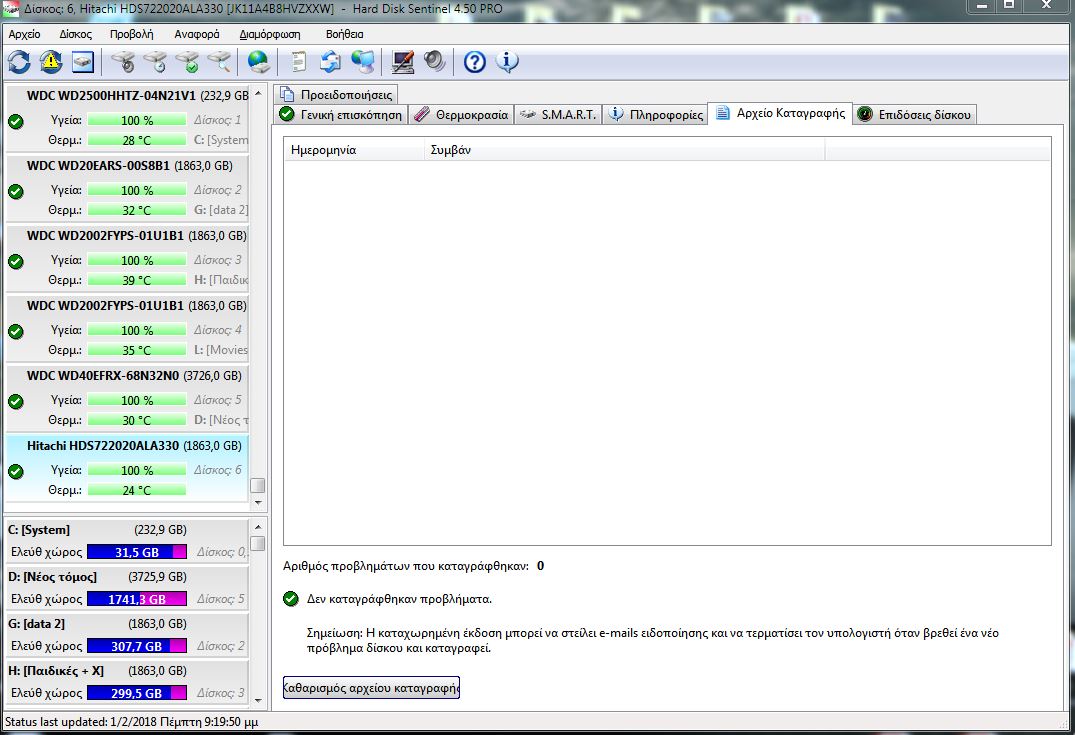Open the Δίσκος menu

pyautogui.click(x=75, y=34)
